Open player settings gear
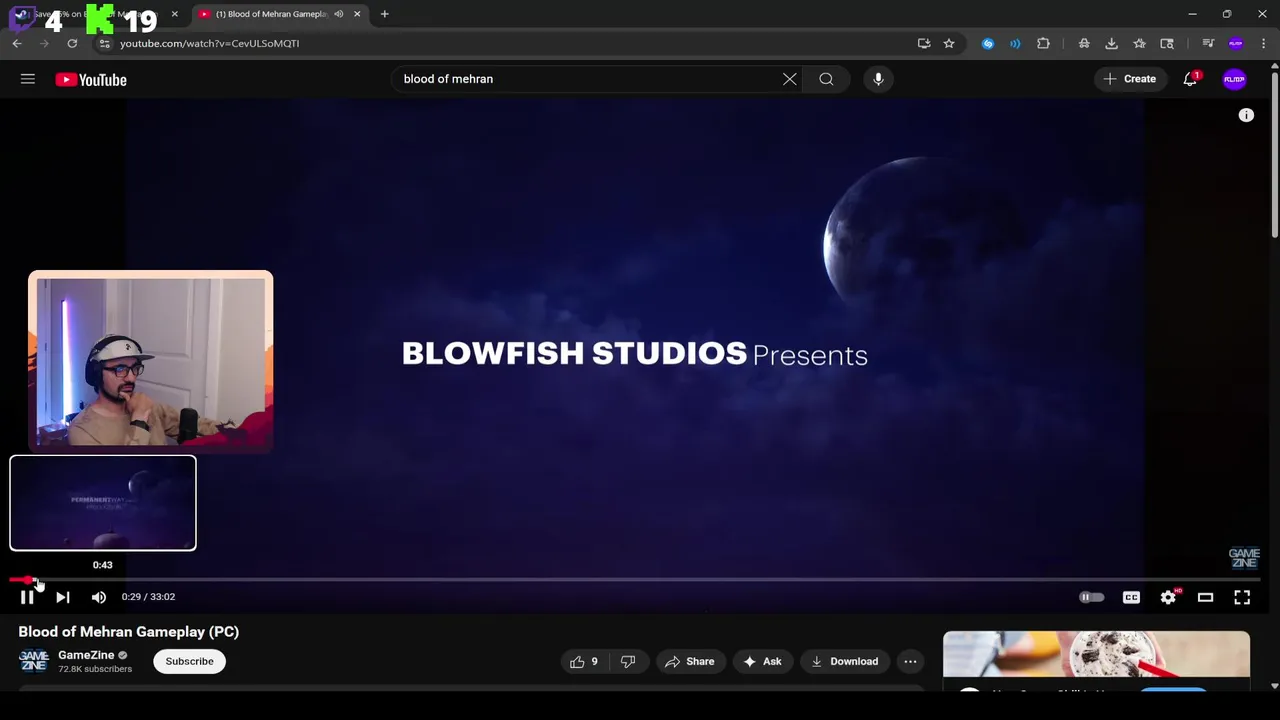1280x720 pixels. (1168, 597)
